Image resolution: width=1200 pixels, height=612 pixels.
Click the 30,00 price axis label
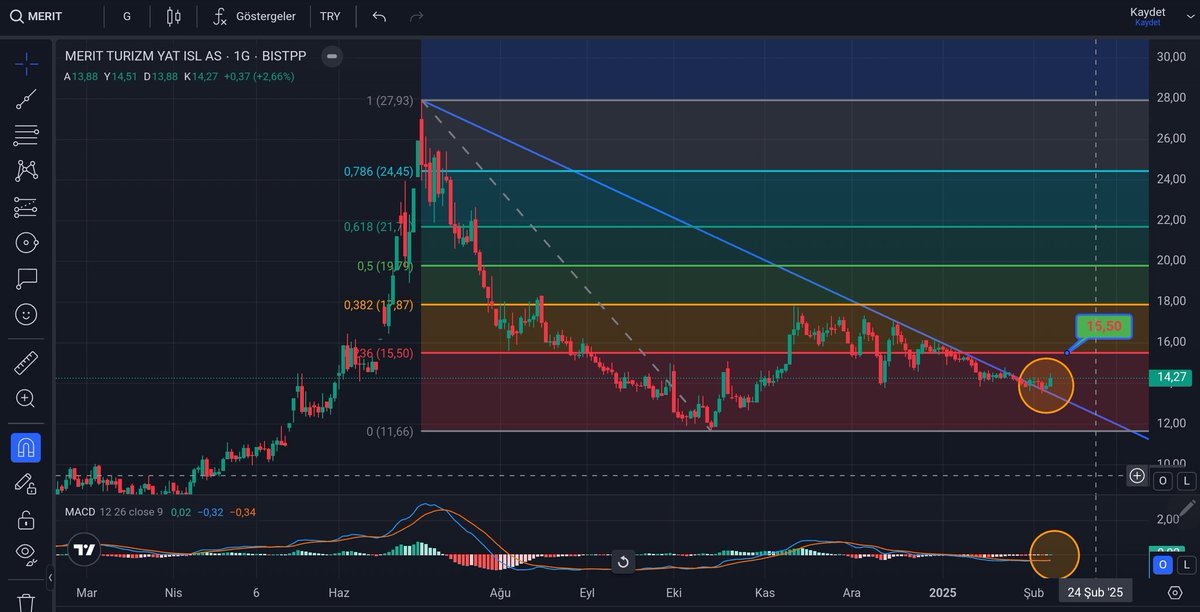point(1171,56)
